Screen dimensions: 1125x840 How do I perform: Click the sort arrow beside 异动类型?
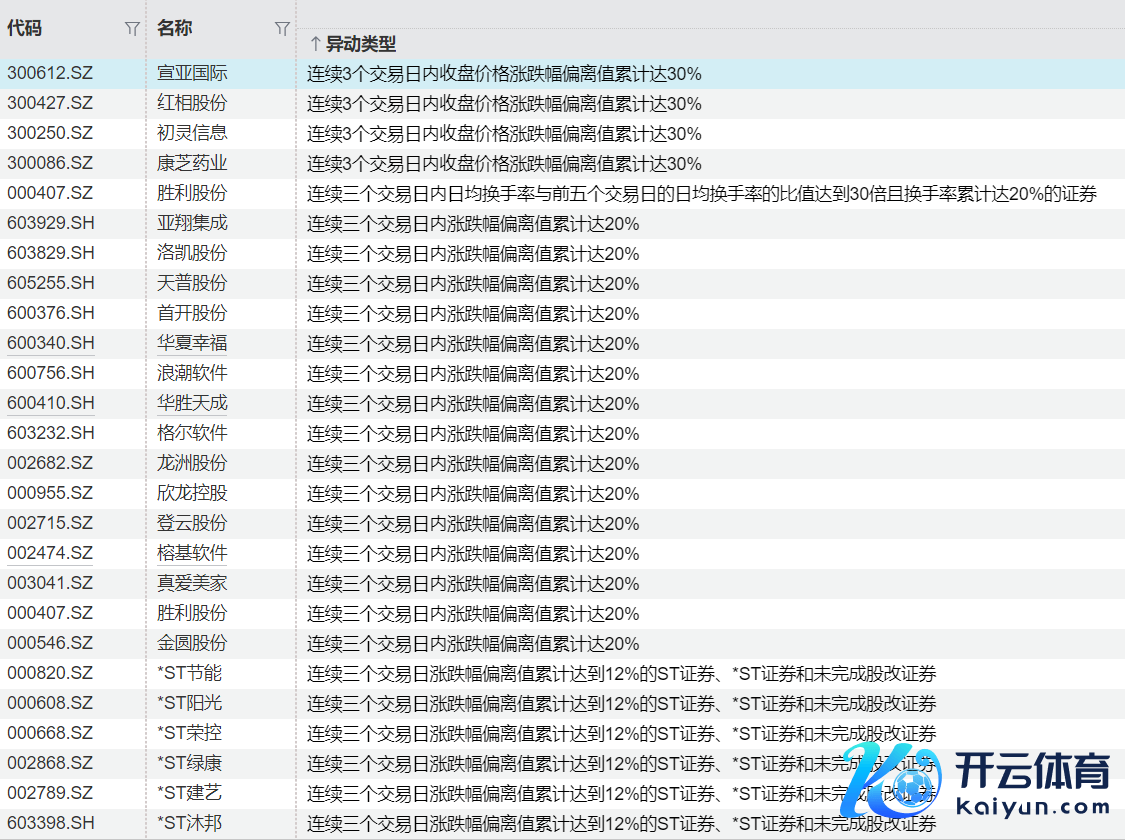(315, 44)
